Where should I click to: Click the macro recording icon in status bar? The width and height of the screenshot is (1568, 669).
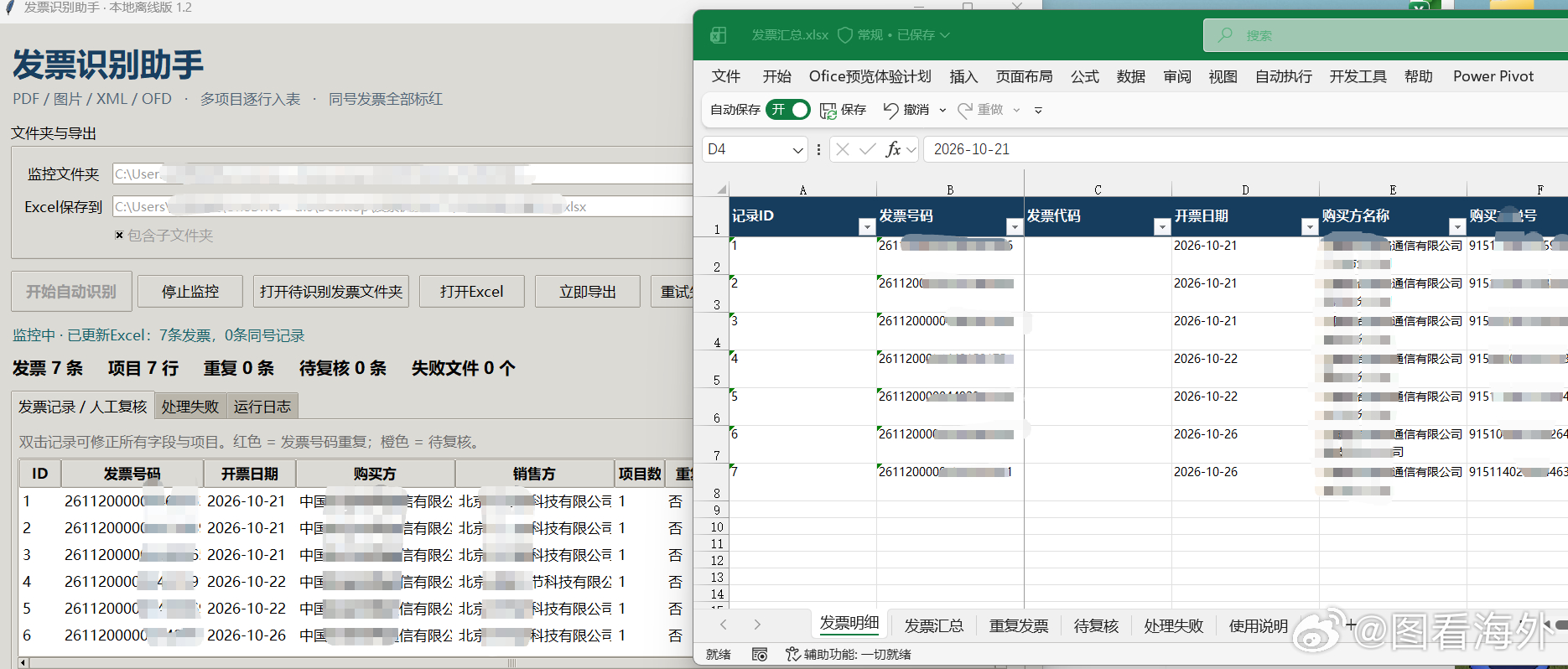(760, 655)
